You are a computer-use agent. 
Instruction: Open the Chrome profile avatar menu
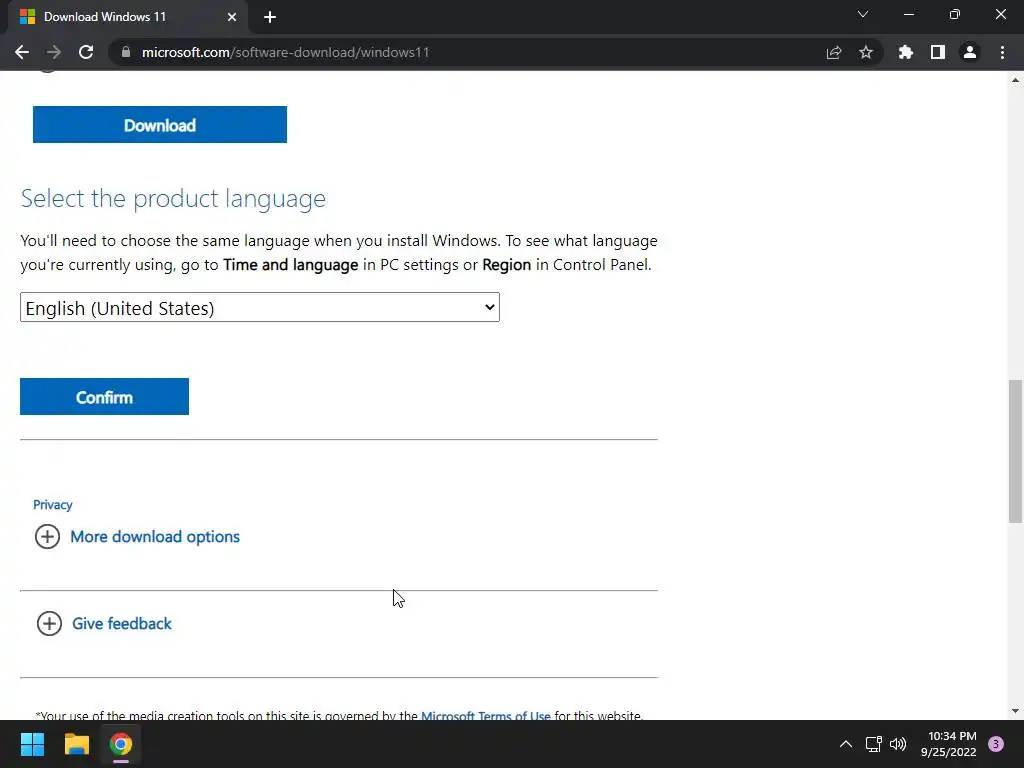pos(970,52)
